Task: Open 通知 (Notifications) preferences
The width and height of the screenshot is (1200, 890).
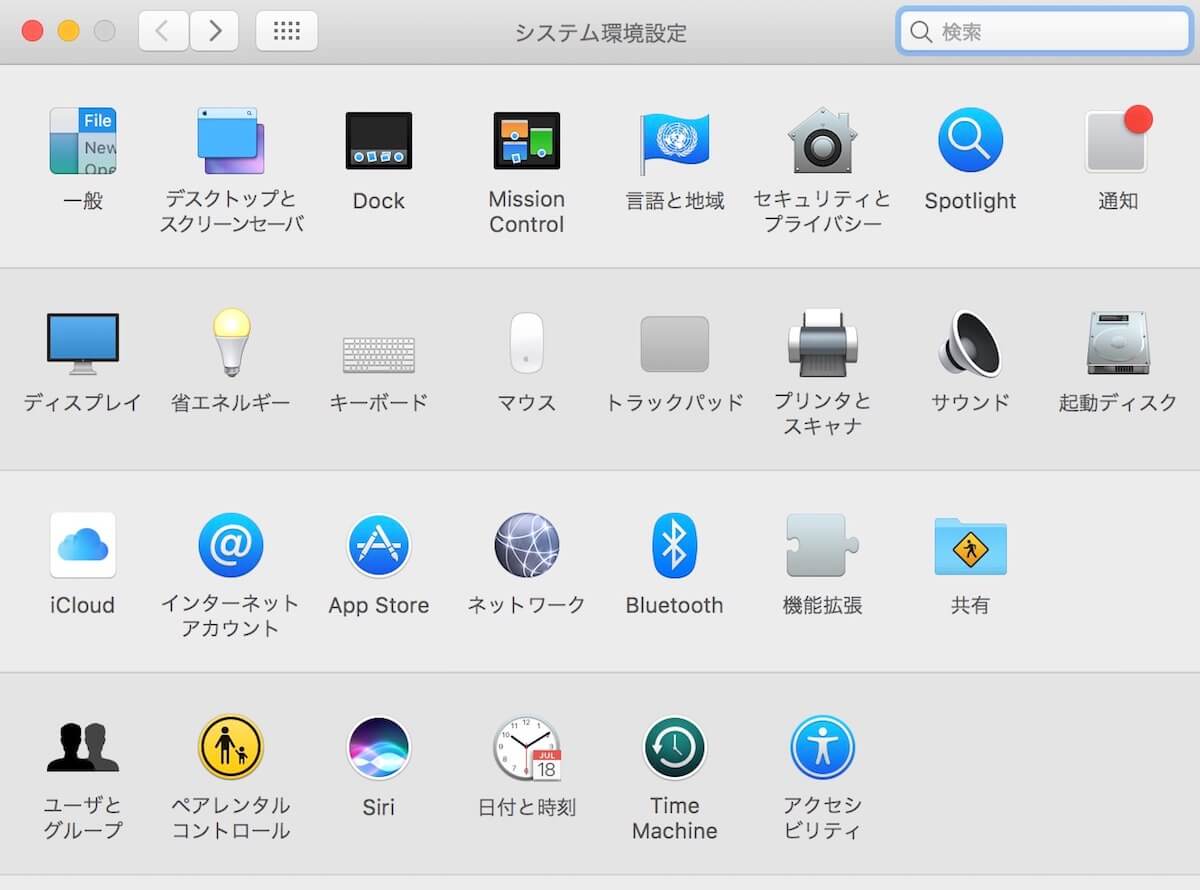Action: (1118, 141)
